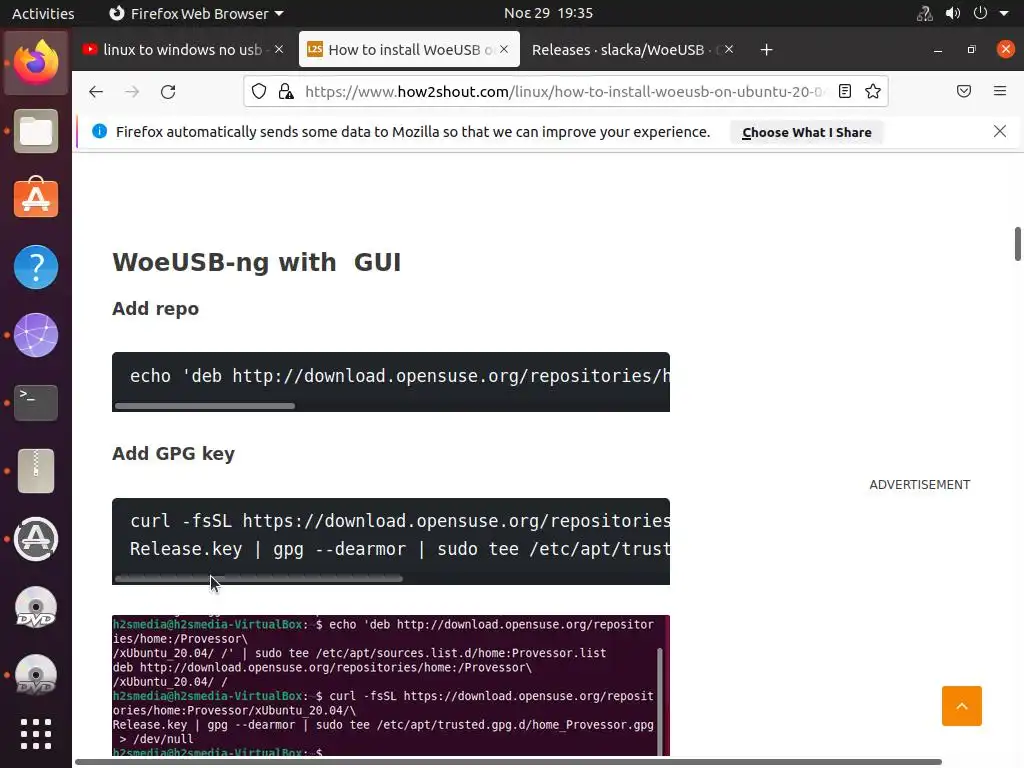Click the 'Add repo' subheading
This screenshot has width=1024, height=768.
tap(155, 308)
